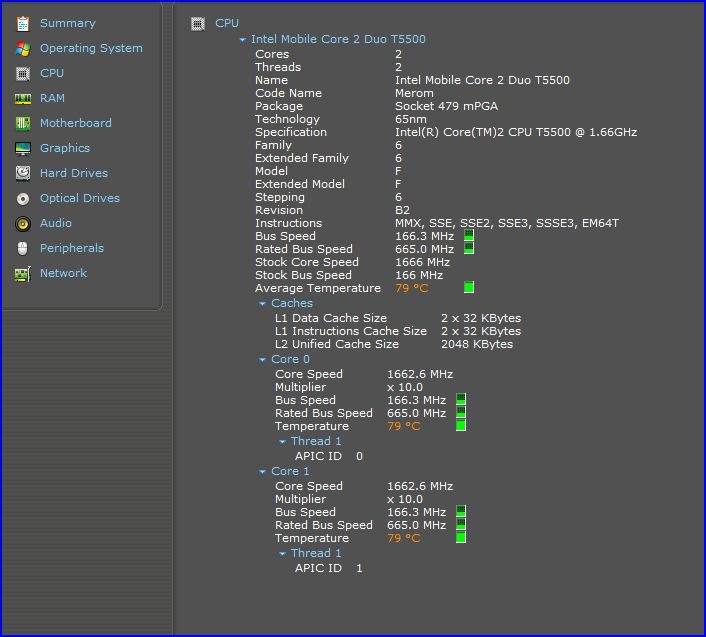The image size is (706, 637).
Task: Click the Core 0 heading label
Action: [290, 359]
